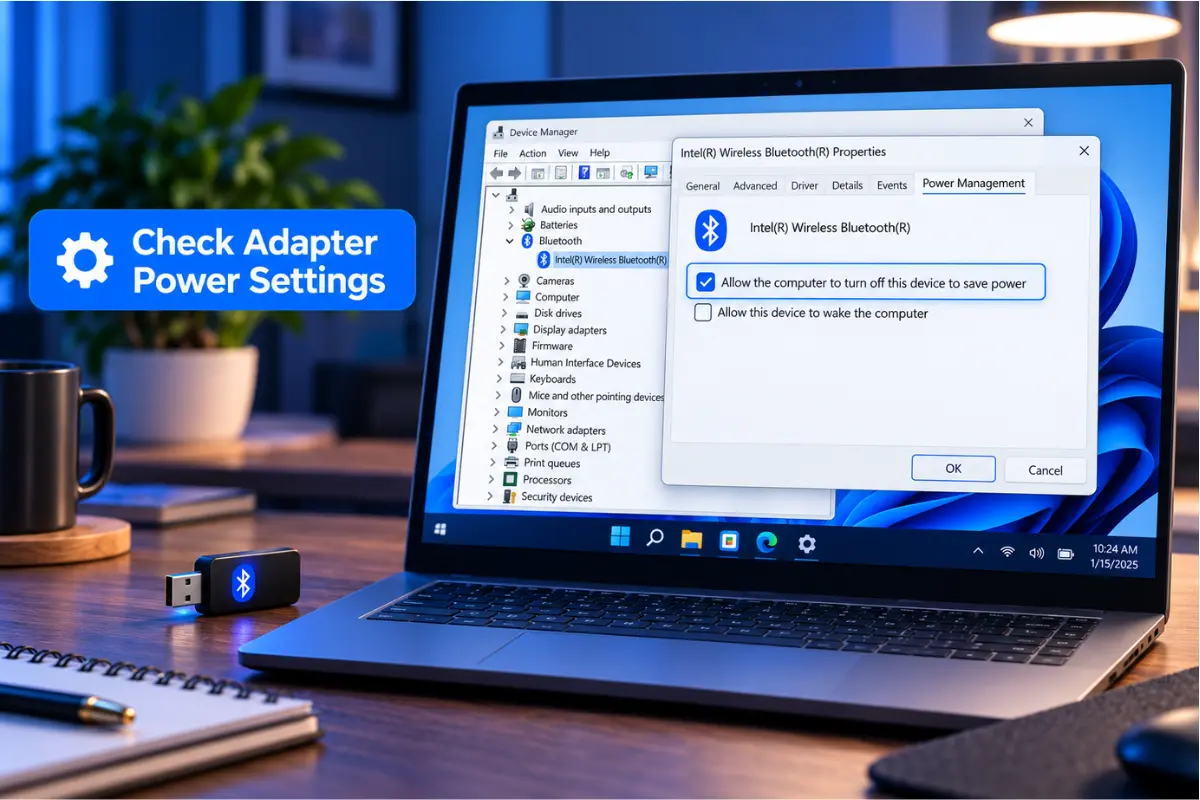Click the Ports (COM & LPT) category icon
The height and width of the screenshot is (800, 1200).
(513, 446)
